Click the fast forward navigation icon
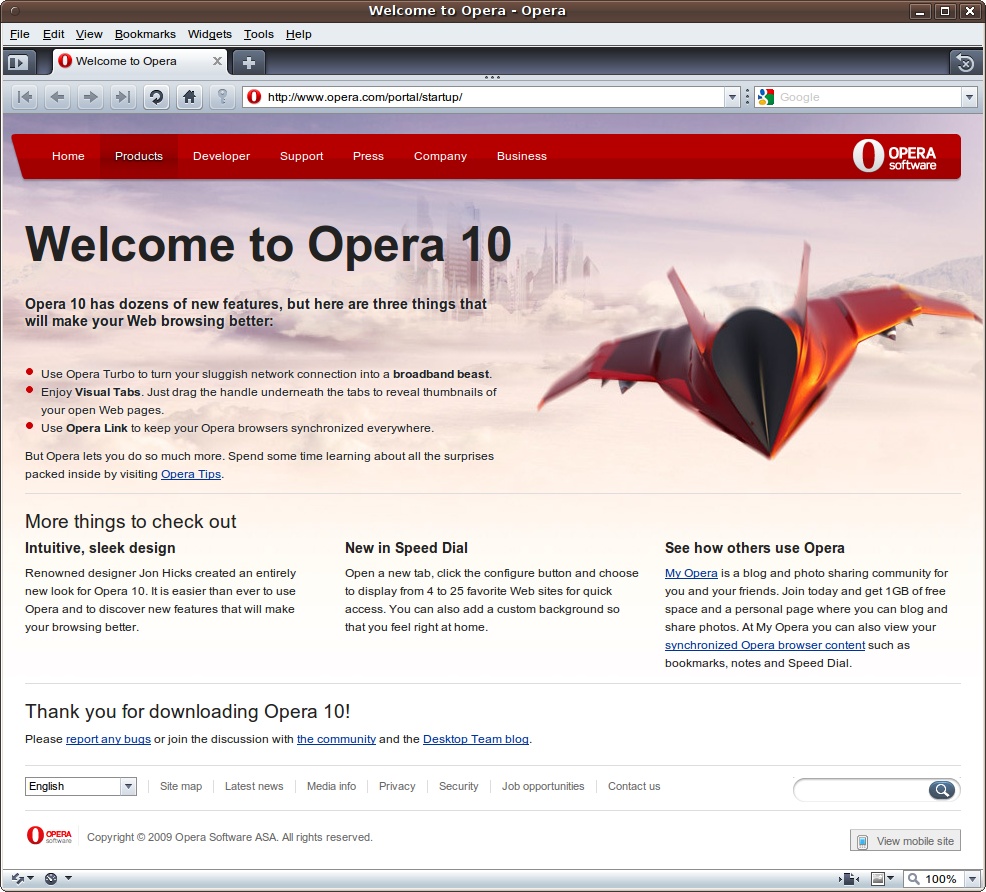Screen dimensions: 986x892 pos(122,97)
